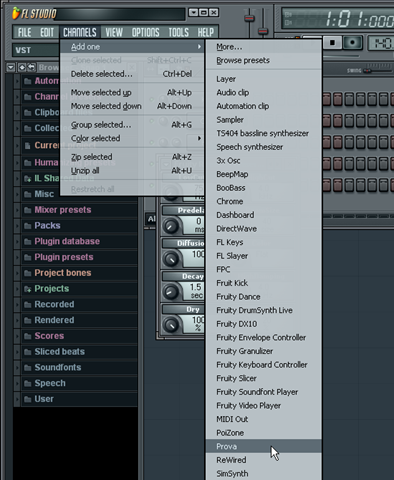This screenshot has height=480, width=394.
Task: Add a 3x Osc channel
Action: click(x=263, y=161)
